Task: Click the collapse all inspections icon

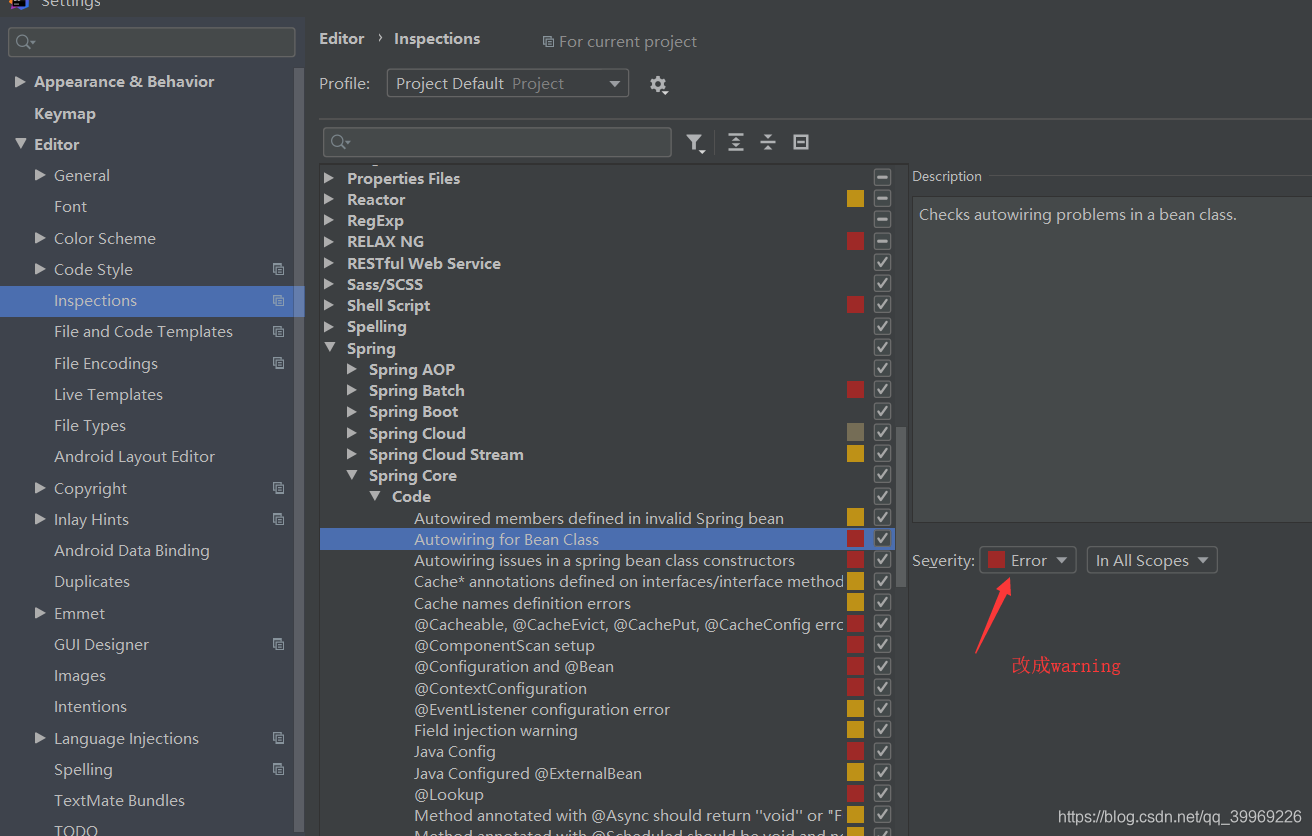Action: pos(768,143)
